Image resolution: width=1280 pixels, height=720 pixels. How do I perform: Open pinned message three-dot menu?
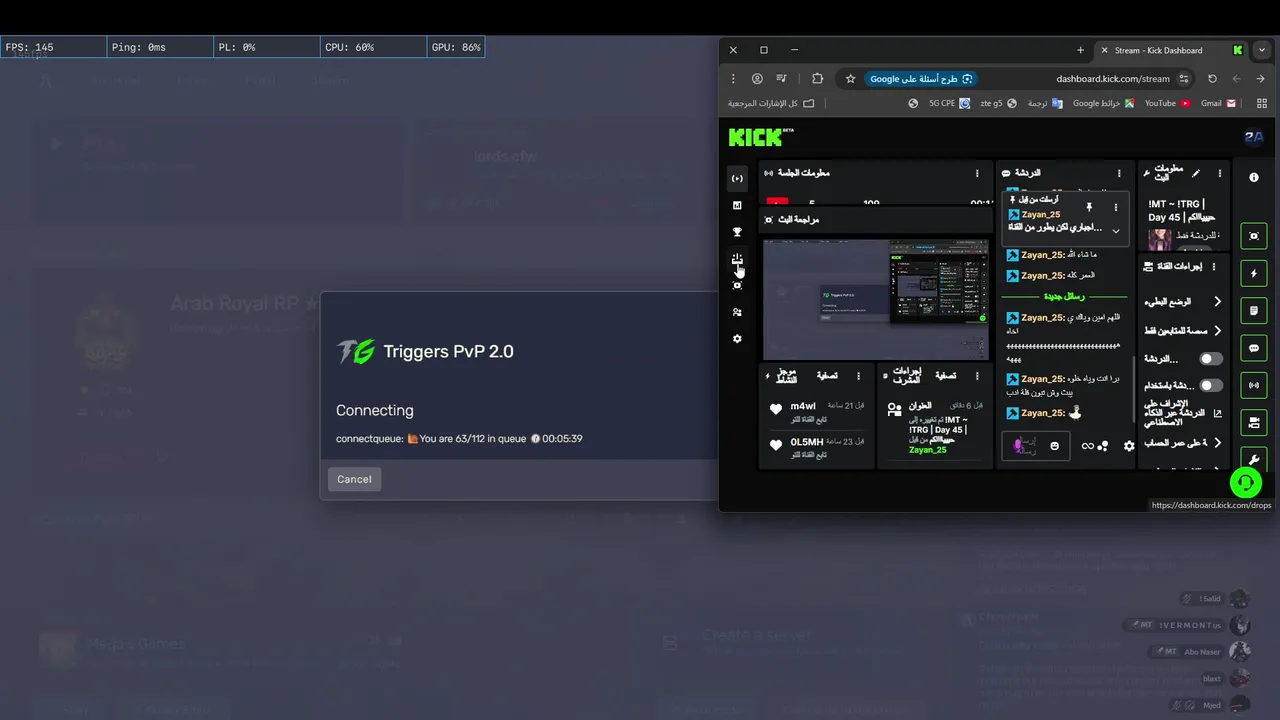point(1116,207)
